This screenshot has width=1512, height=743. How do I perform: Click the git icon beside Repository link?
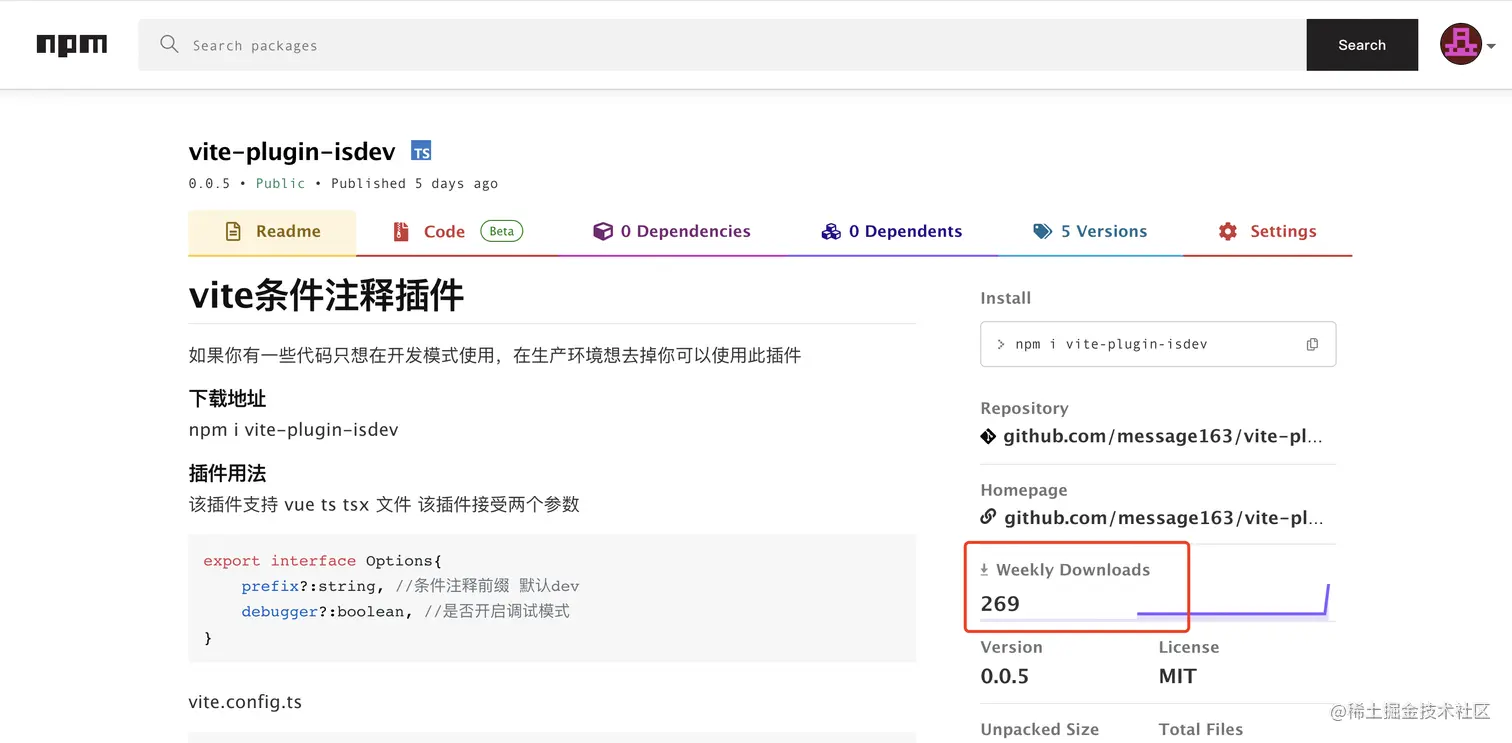tap(988, 436)
